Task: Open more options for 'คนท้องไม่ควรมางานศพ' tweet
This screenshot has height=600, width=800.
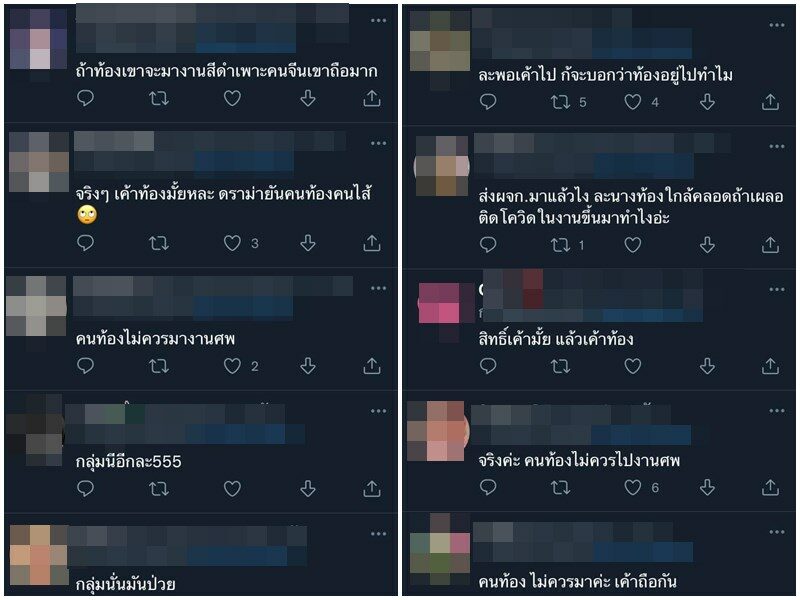Action: 379,288
